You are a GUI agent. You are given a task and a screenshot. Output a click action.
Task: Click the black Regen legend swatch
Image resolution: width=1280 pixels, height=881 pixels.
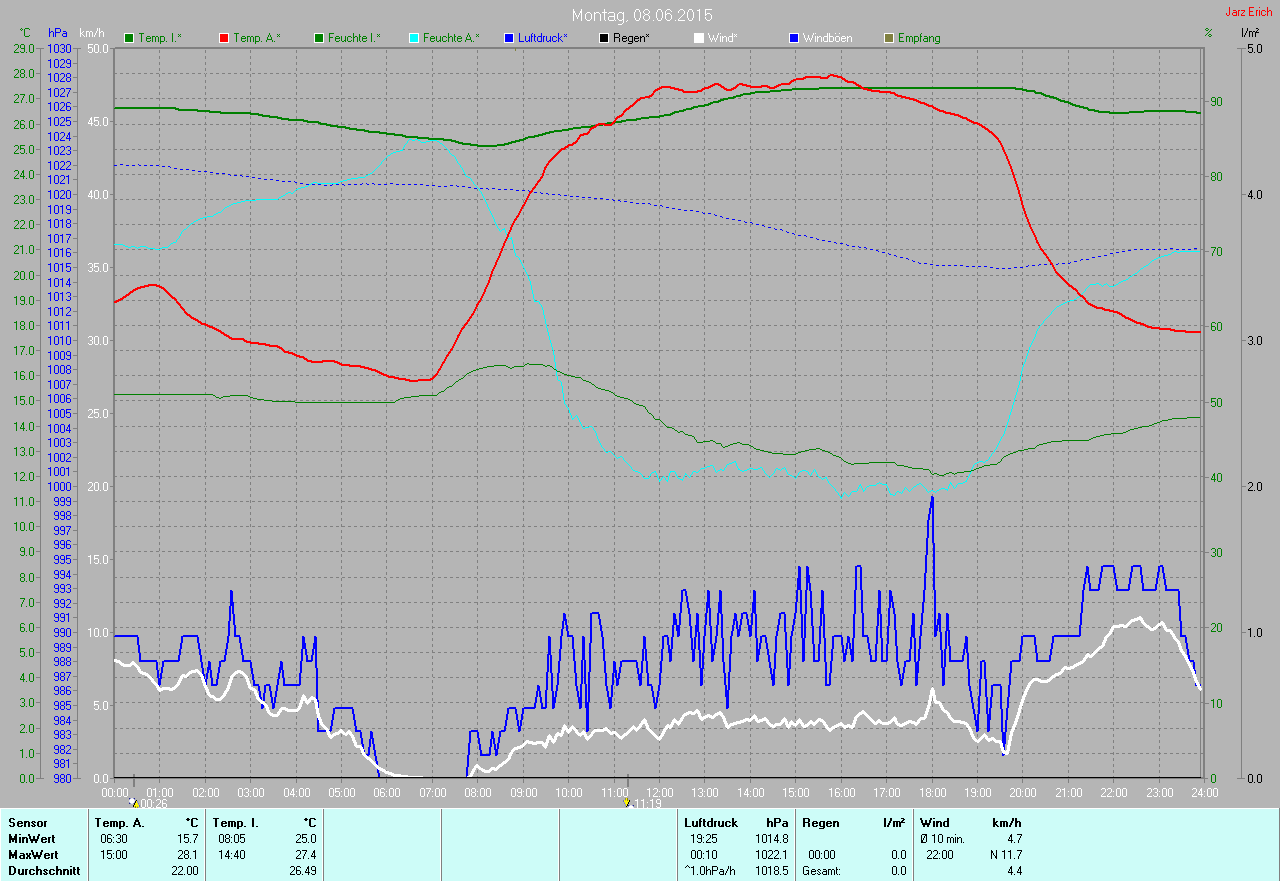(604, 38)
